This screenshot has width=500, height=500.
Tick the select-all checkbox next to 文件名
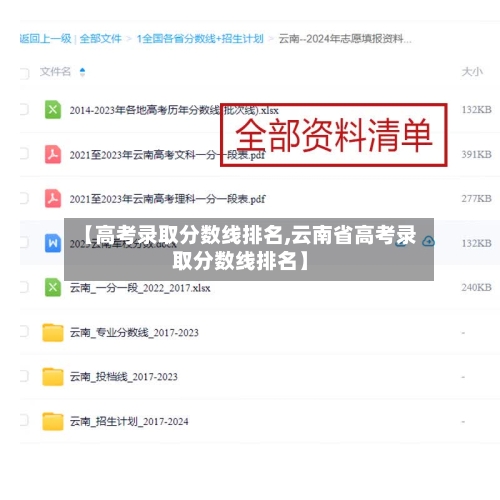(x=24, y=73)
